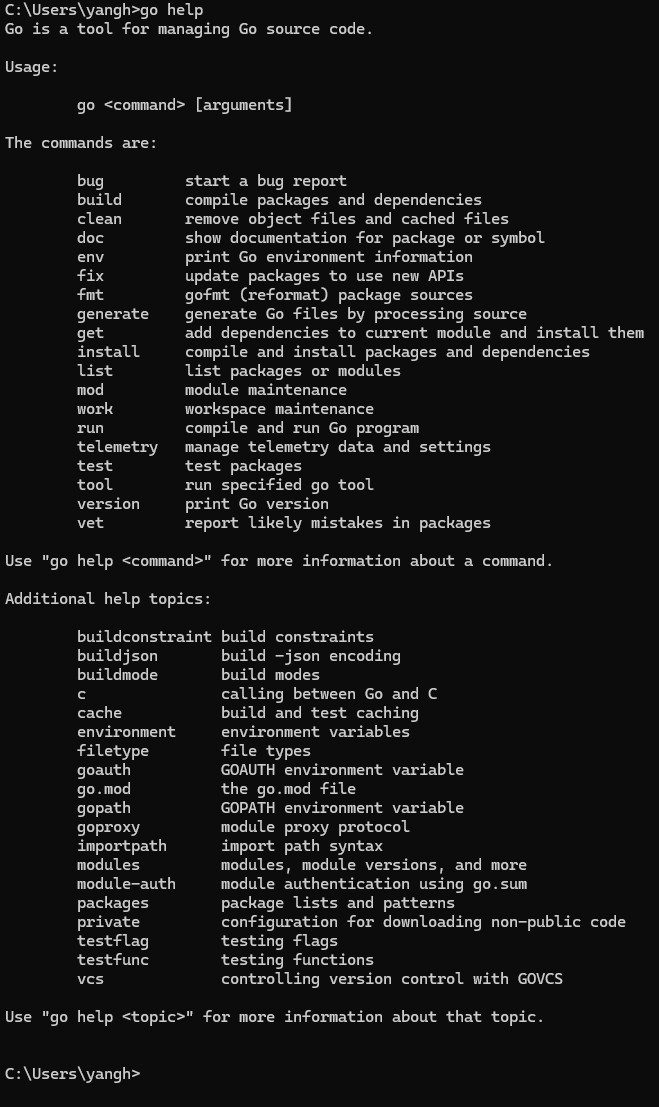This screenshot has width=659, height=1107.
Task: Click the 'doc' command entry
Action: [x=90, y=238]
